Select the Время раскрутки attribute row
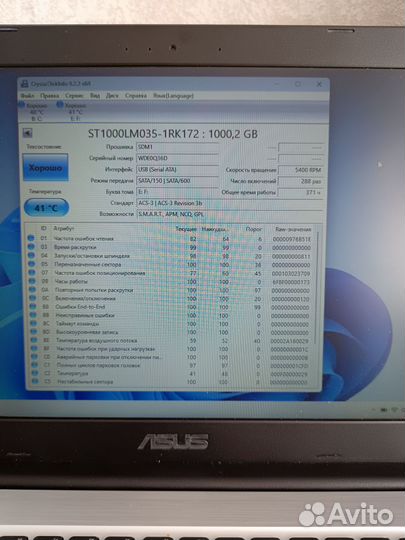The height and width of the screenshot is (540, 405). coord(170,247)
